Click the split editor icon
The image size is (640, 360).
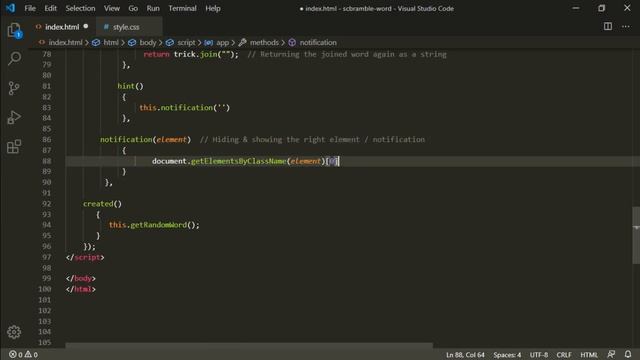608,27
